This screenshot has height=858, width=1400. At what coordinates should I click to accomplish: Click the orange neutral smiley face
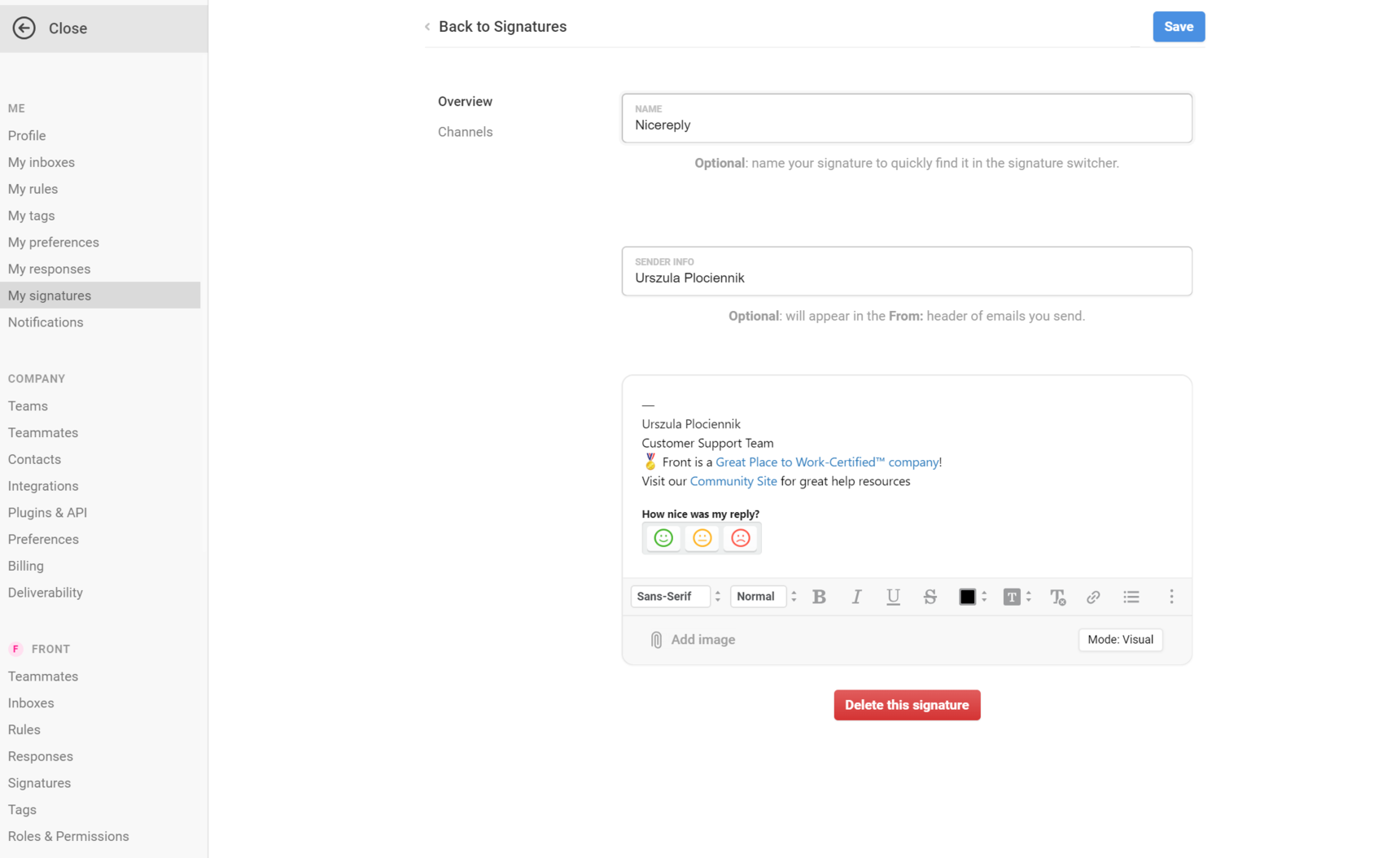tap(702, 538)
